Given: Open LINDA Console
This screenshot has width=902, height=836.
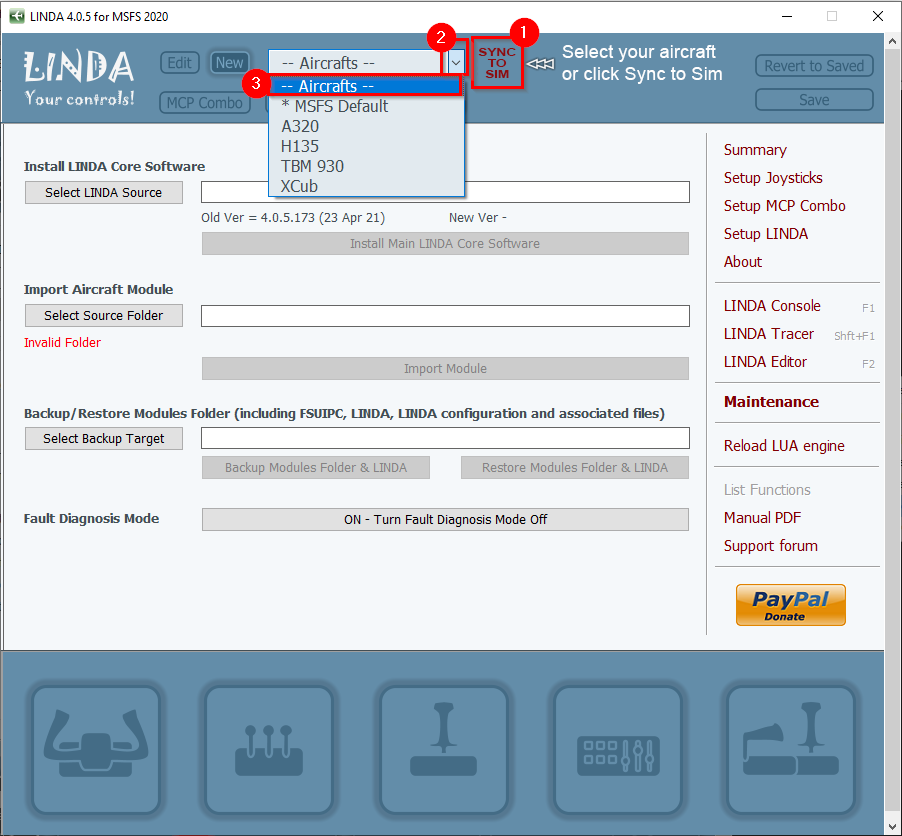Looking at the screenshot, I should [x=772, y=306].
